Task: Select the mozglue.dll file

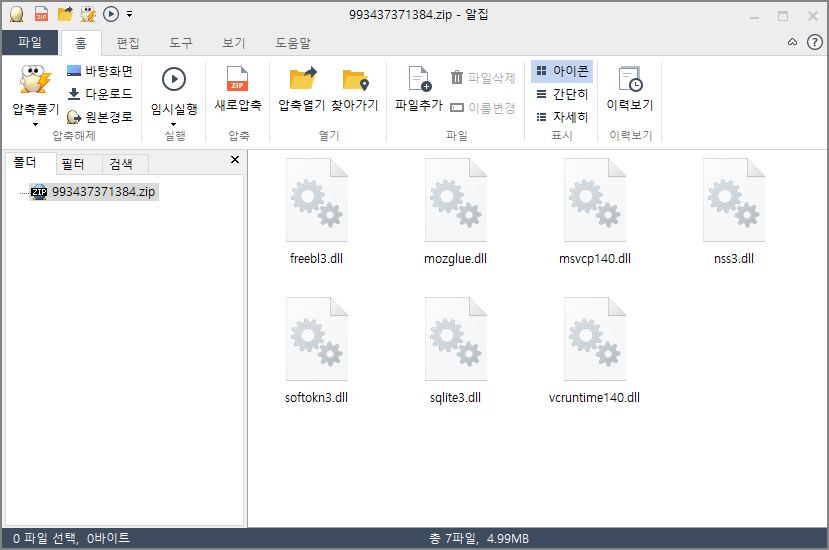Action: point(455,212)
